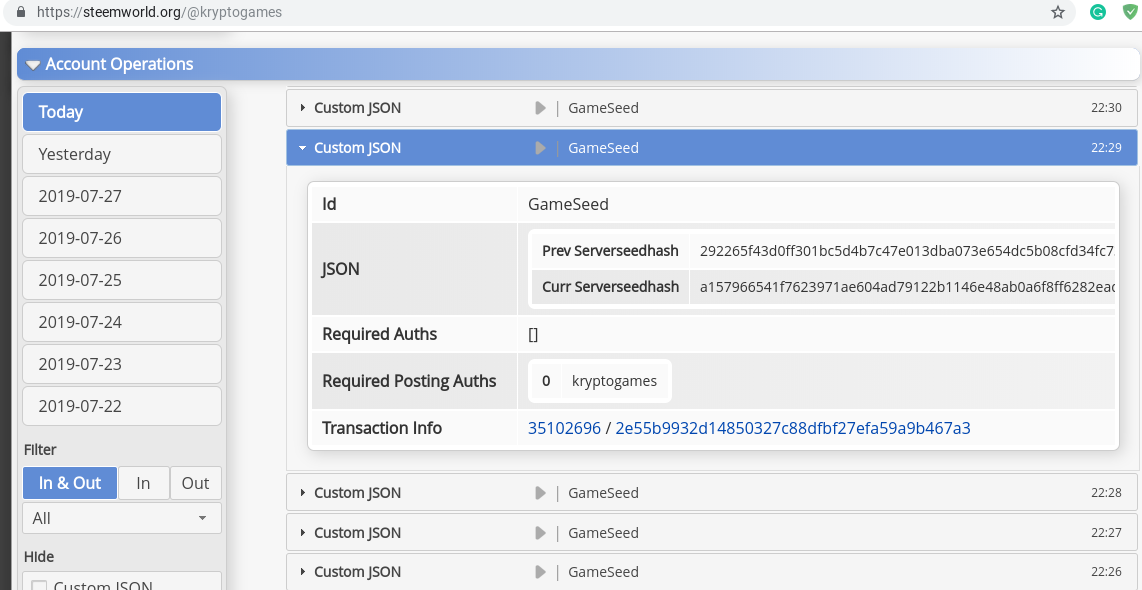
Task: Show Yesterday's operations
Action: pyautogui.click(x=122, y=154)
